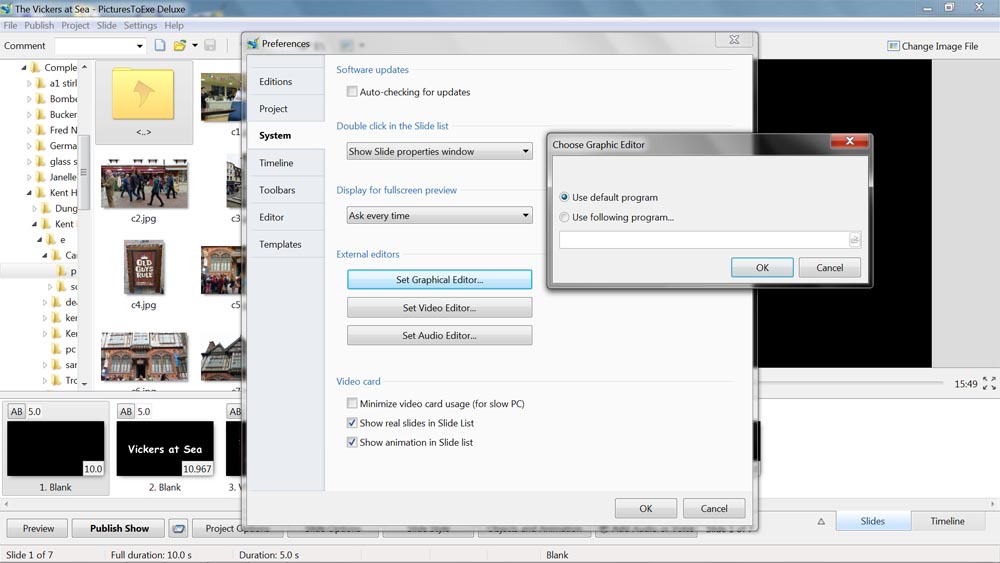The image size is (1000, 563).
Task: Open the Comment combo box dropdown
Action: coord(140,46)
